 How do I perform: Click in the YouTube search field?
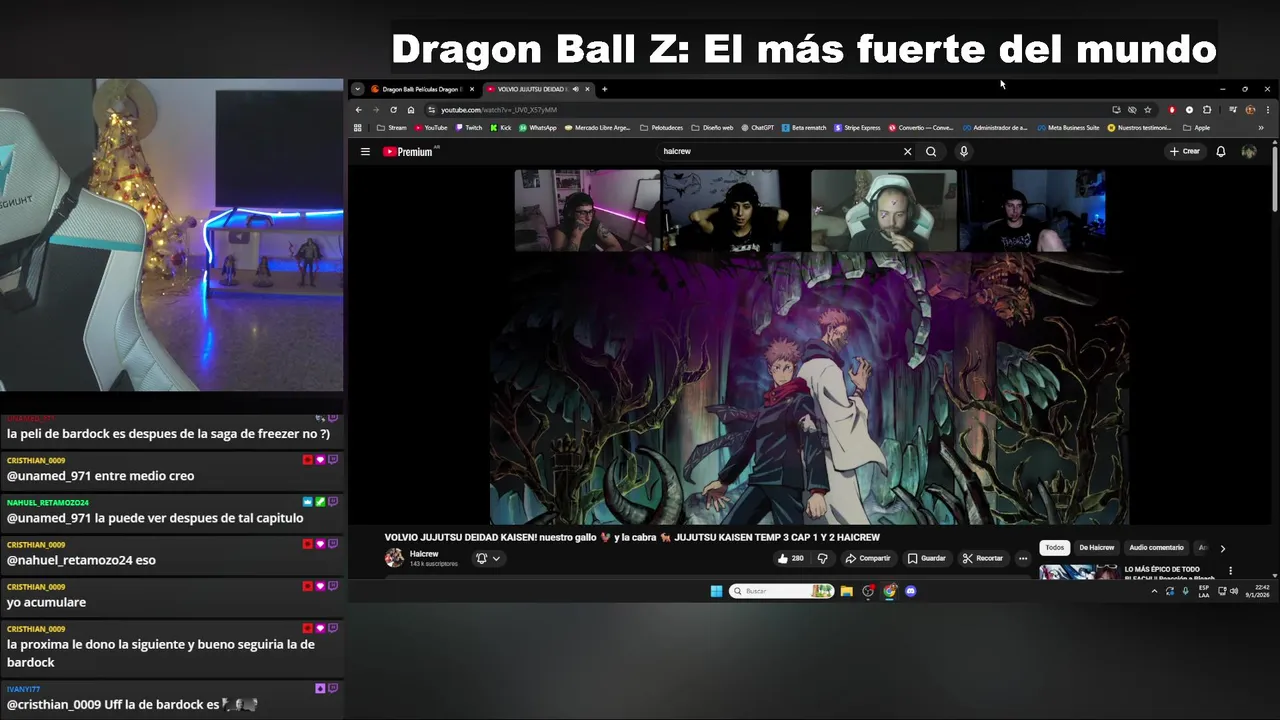[x=780, y=152]
